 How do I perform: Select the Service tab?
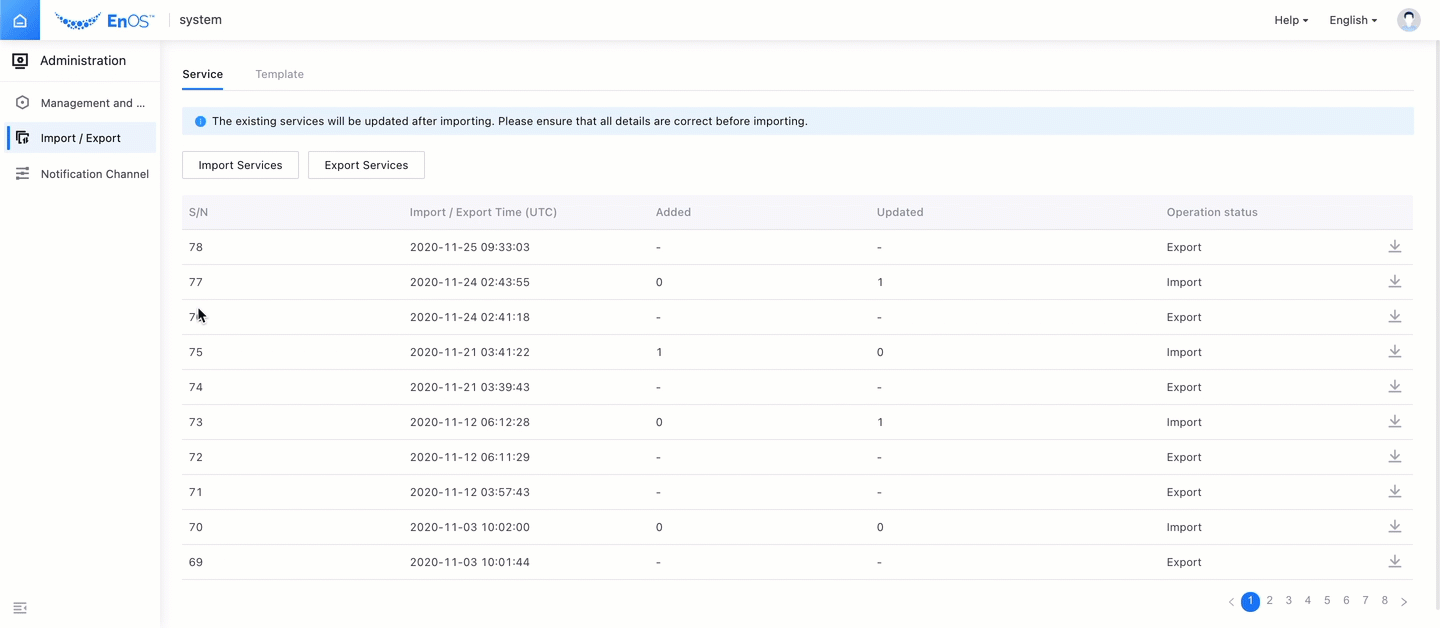pos(202,74)
